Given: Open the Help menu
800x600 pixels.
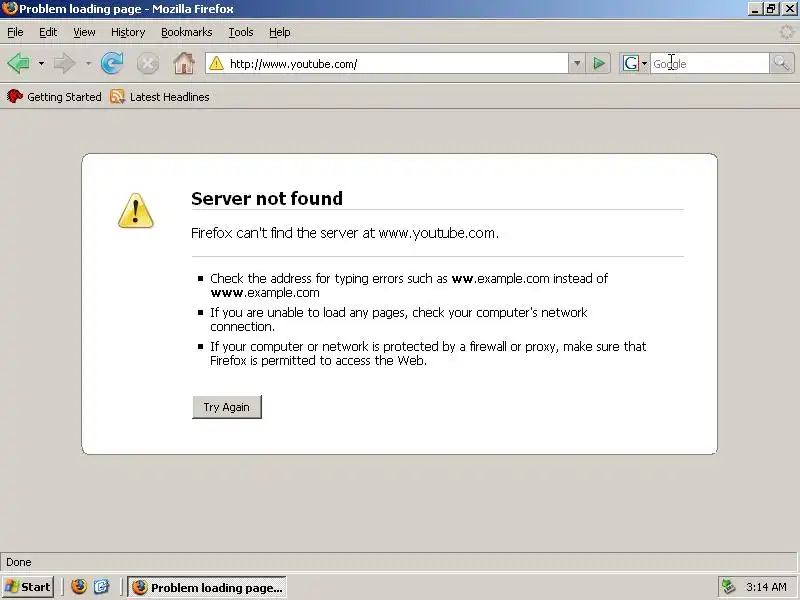Looking at the screenshot, I should [280, 32].
